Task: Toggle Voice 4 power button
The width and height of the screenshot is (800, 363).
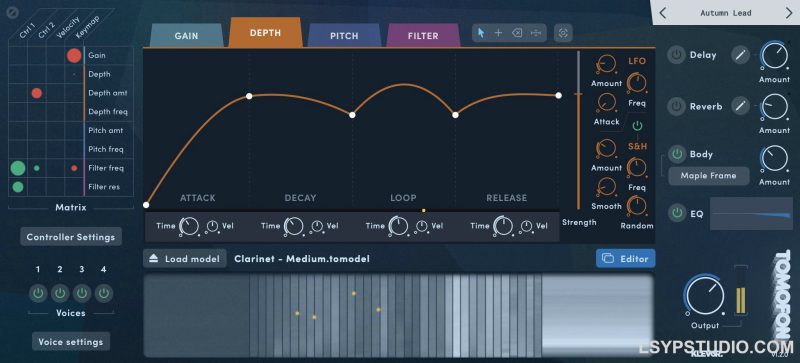Action: (x=104, y=294)
